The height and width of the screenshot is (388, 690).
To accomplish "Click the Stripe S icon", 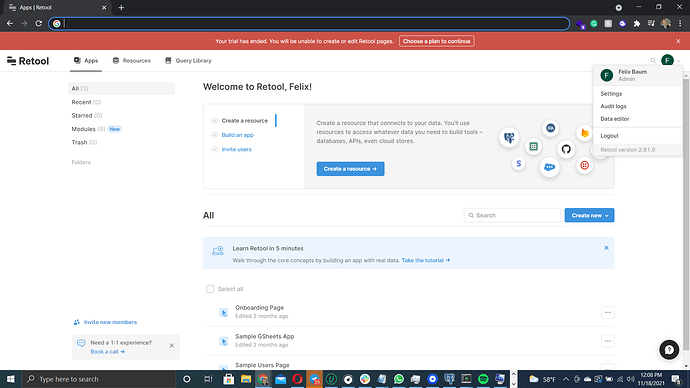I will [519, 164].
